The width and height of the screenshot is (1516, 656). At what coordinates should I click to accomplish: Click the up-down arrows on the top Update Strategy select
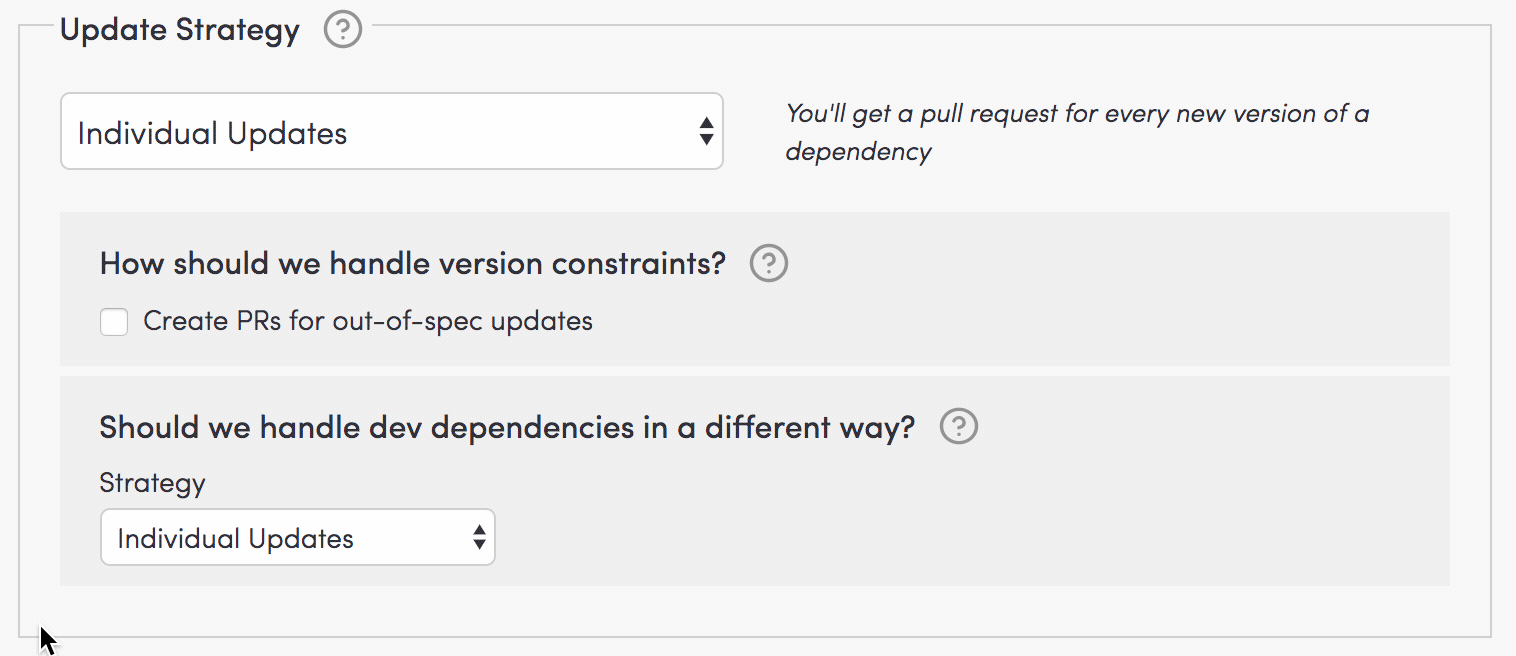pos(706,132)
